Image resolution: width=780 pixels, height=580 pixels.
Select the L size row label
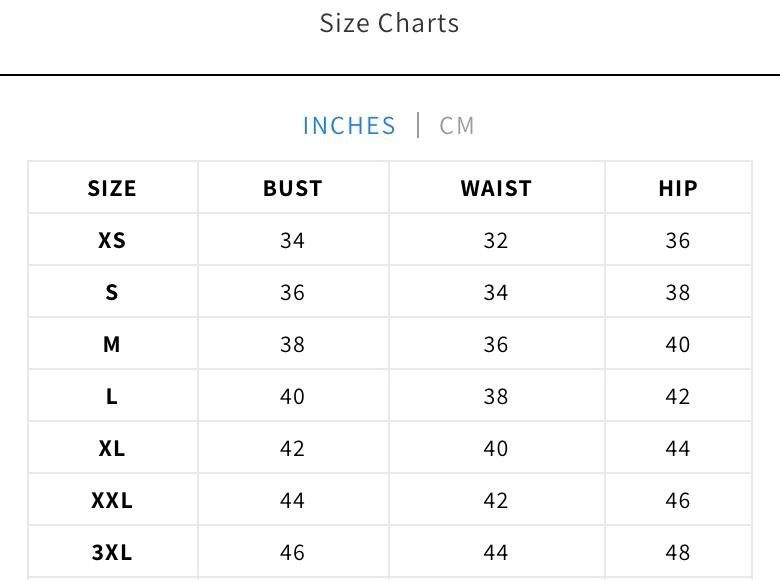pyautogui.click(x=112, y=396)
